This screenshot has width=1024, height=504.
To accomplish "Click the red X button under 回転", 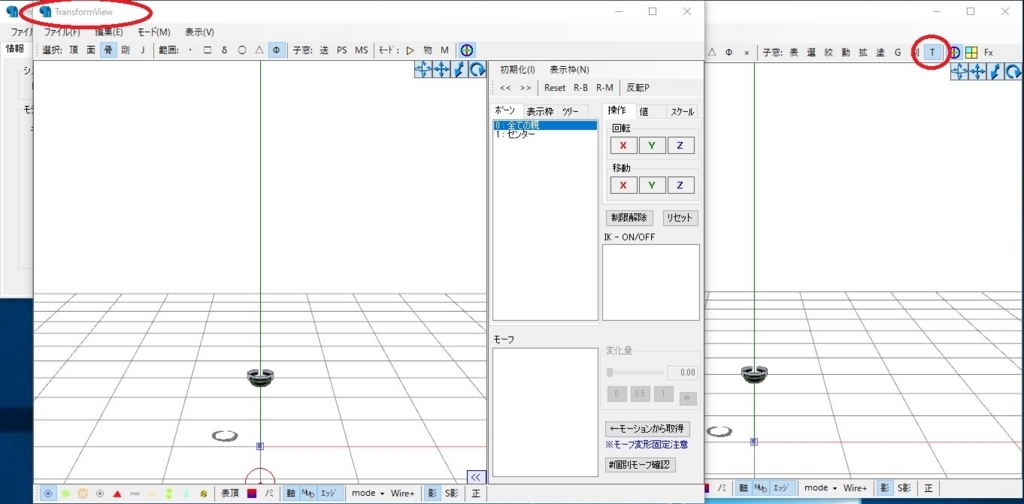I will click(x=624, y=146).
